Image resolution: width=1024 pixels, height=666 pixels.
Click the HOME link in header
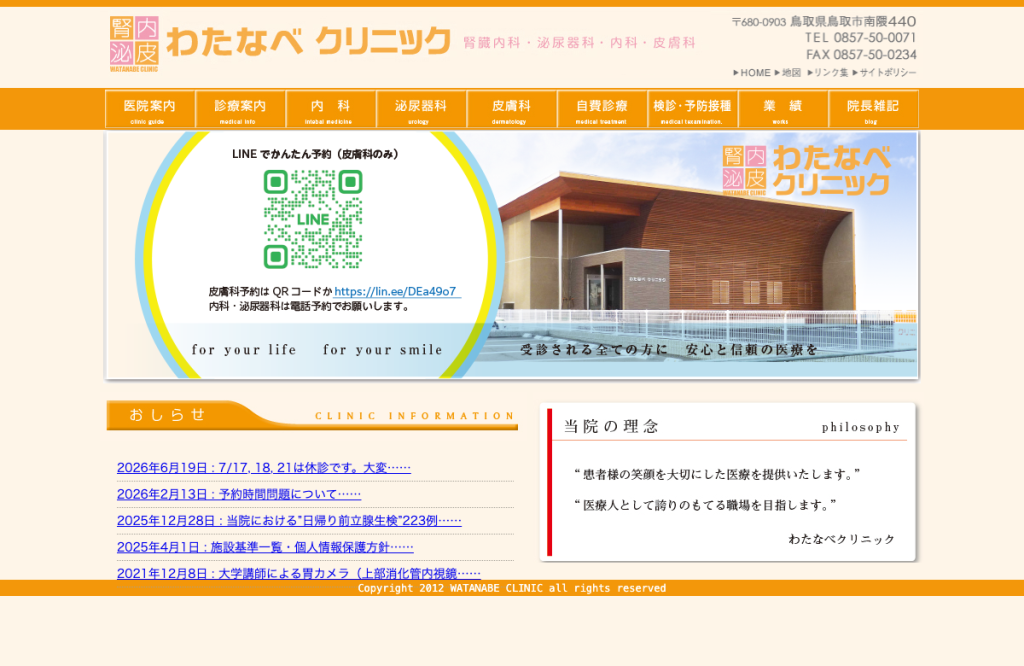point(752,72)
